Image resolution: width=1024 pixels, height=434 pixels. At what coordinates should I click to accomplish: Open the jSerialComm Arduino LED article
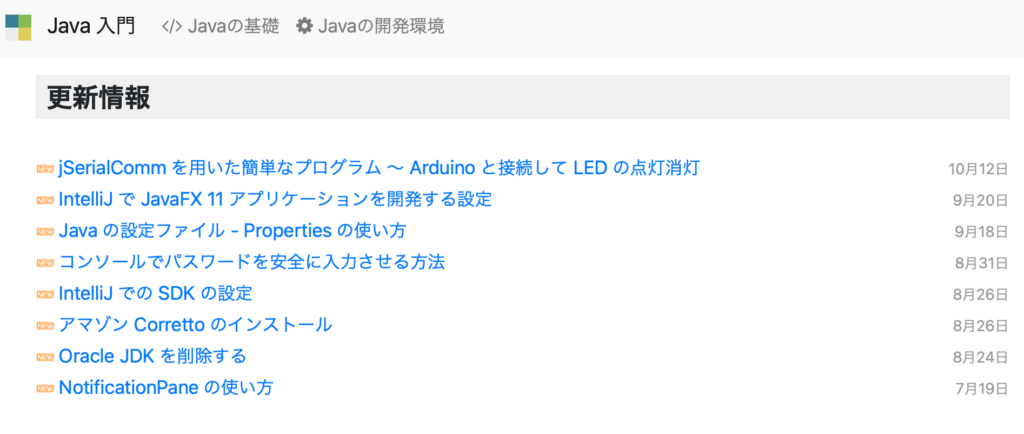pos(379,168)
